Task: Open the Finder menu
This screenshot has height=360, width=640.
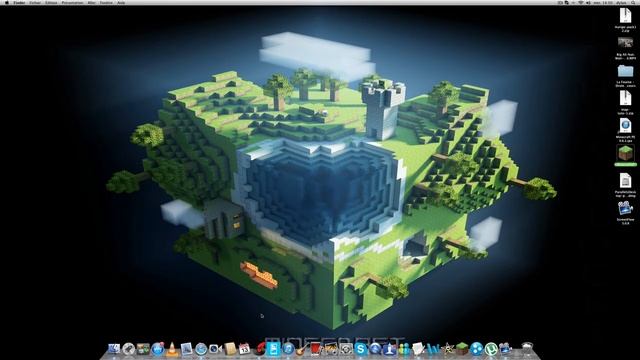Action: tap(19, 2)
